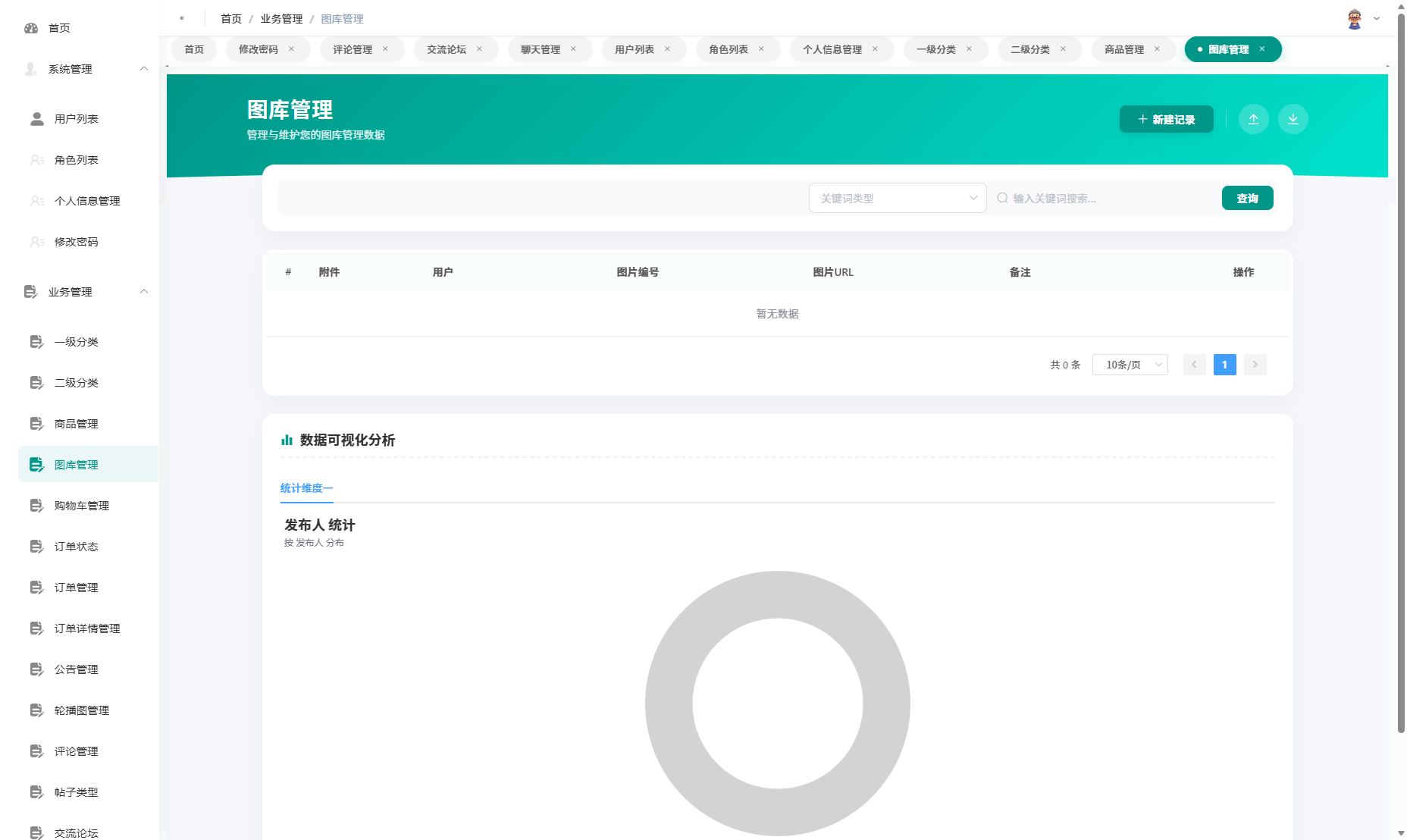Close the 商品管理 tab
Viewport: 1407px width, 840px height.
tap(1158, 49)
